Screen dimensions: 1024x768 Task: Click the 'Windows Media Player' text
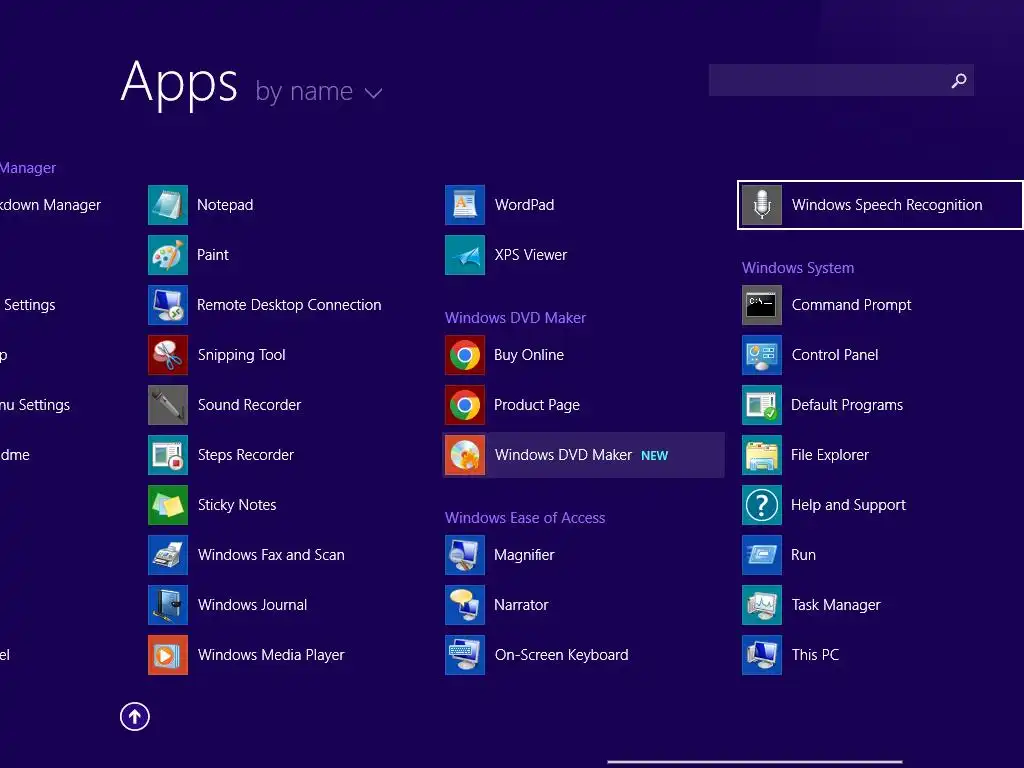click(271, 655)
